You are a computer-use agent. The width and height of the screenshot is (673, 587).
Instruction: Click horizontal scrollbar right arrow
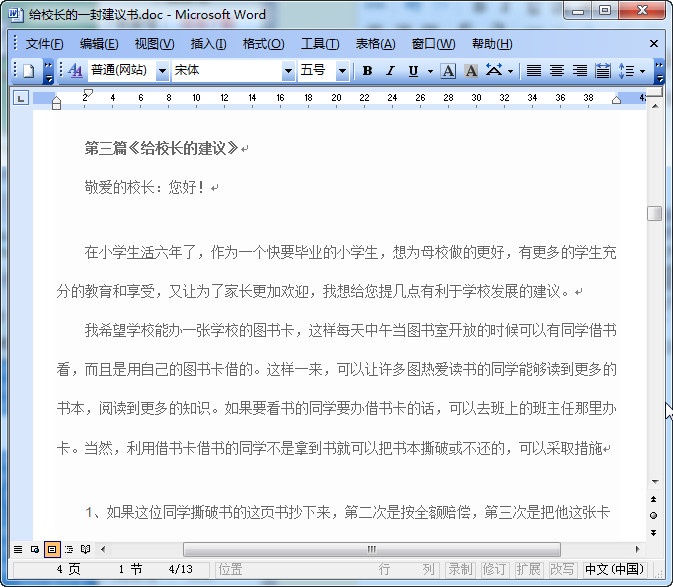(x=637, y=549)
